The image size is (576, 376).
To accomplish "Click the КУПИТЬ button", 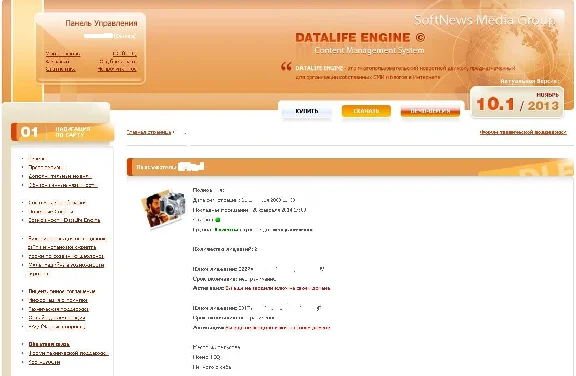I will (307, 111).
